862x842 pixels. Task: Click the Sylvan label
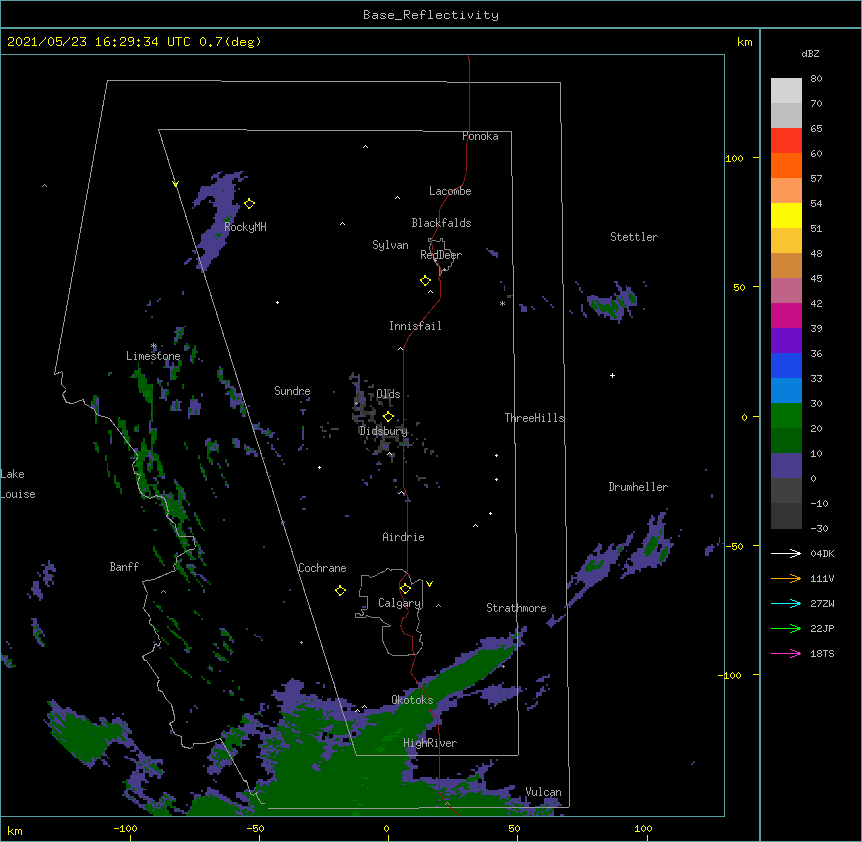tap(390, 245)
